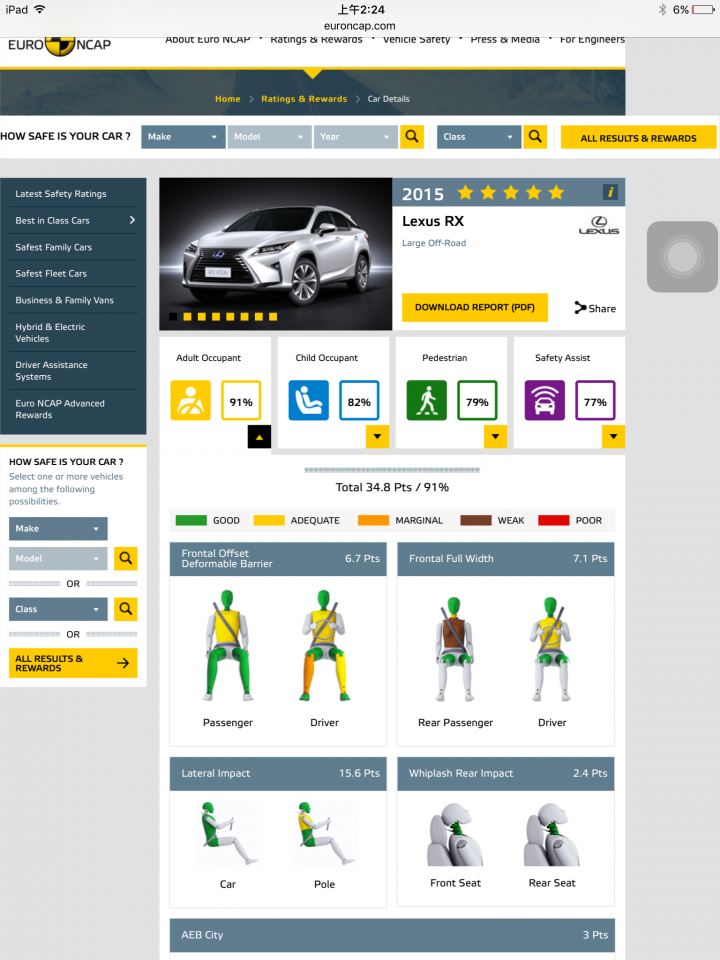720x960 pixels.
Task: Open Ratings & Rewards top menu
Action: point(316,39)
